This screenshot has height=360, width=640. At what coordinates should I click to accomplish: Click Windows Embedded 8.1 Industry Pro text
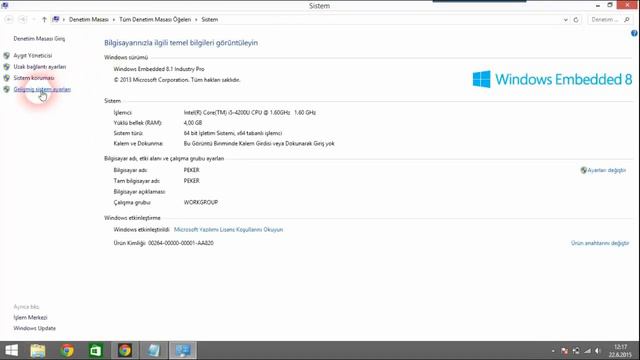159,69
